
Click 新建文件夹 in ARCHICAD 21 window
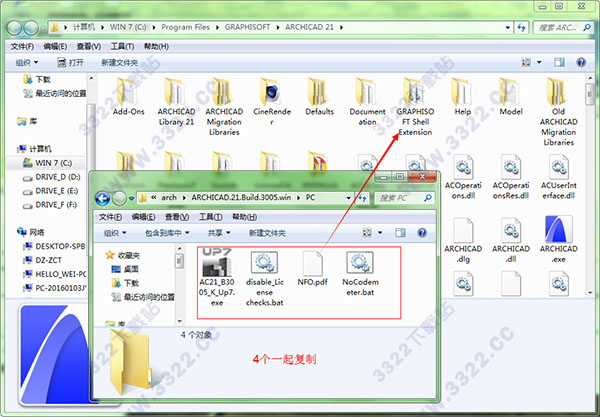coord(119,62)
